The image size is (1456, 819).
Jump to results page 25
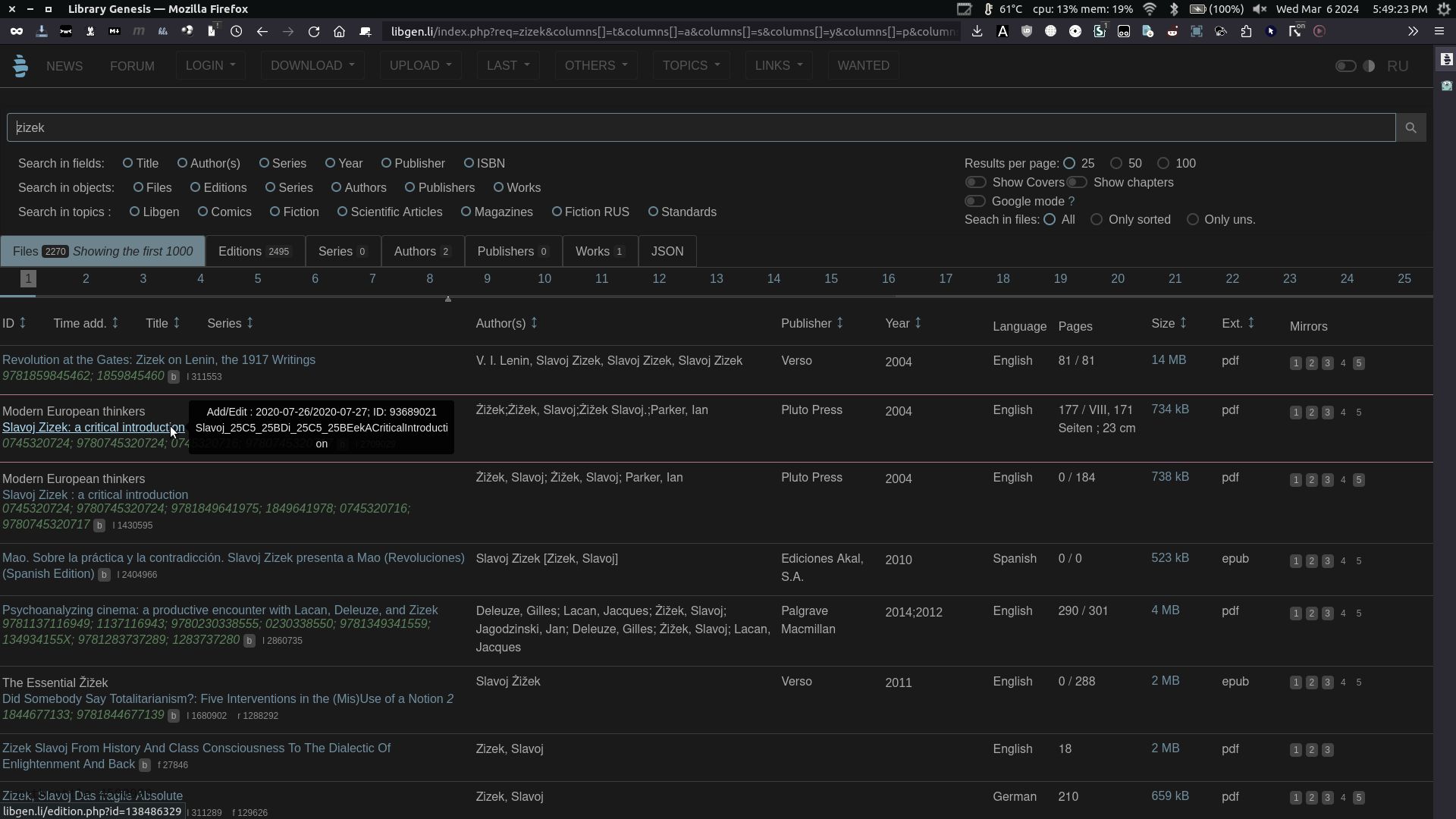(1404, 279)
